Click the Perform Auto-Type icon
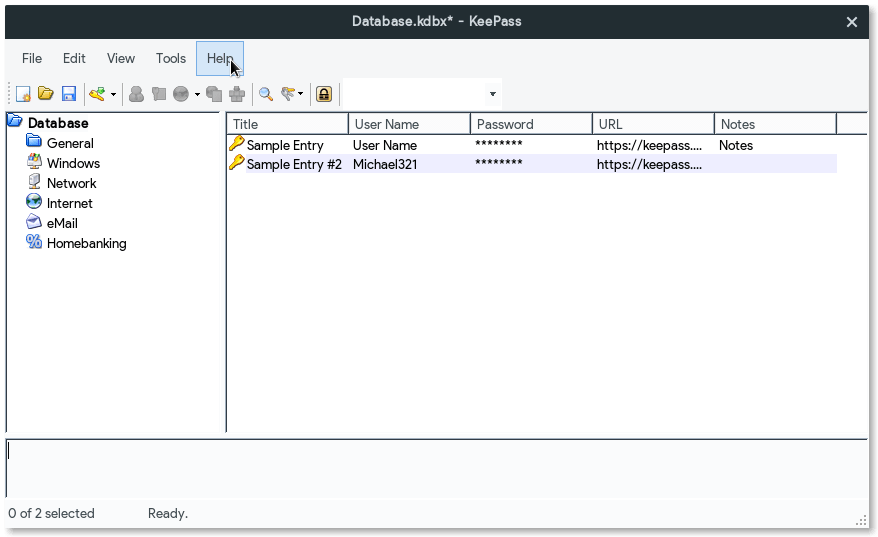878x537 pixels. (x=237, y=94)
